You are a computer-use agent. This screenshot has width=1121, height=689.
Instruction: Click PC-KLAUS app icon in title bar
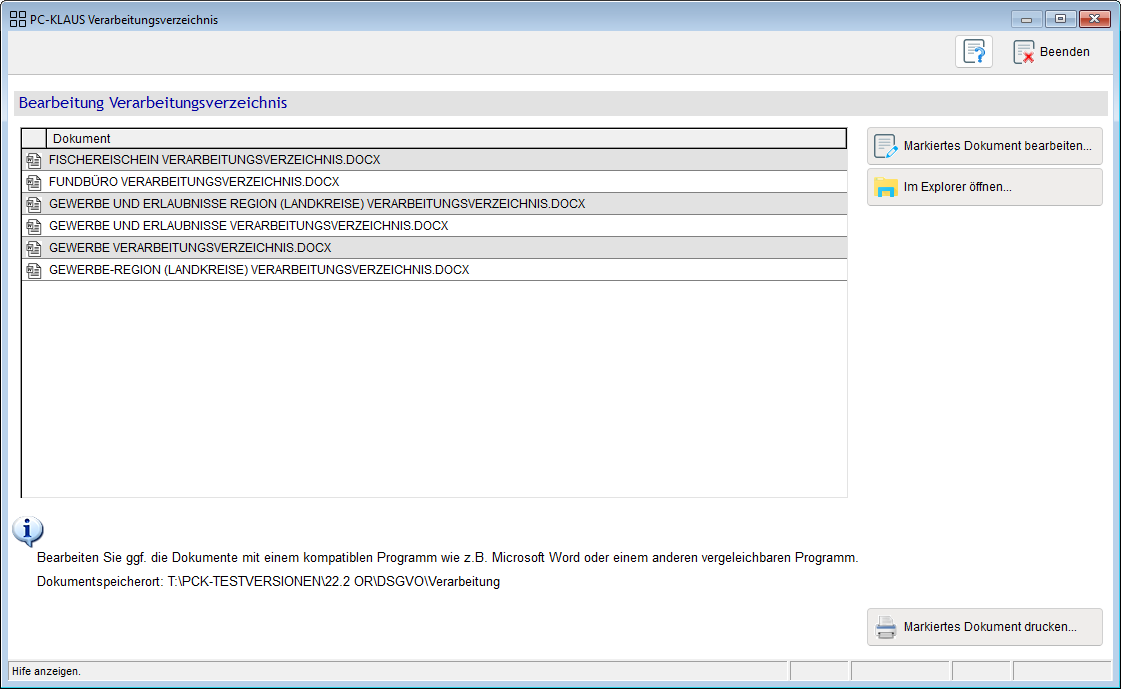point(17,19)
